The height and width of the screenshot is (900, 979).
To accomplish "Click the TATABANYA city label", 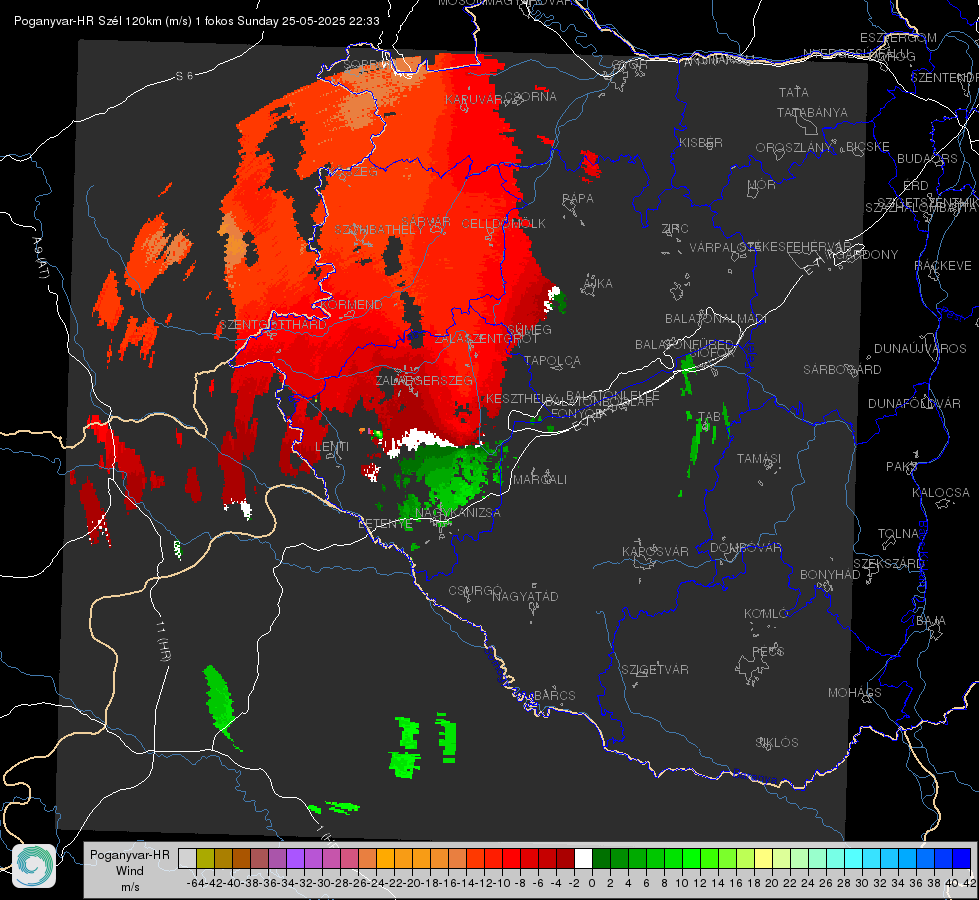I will tap(812, 112).
